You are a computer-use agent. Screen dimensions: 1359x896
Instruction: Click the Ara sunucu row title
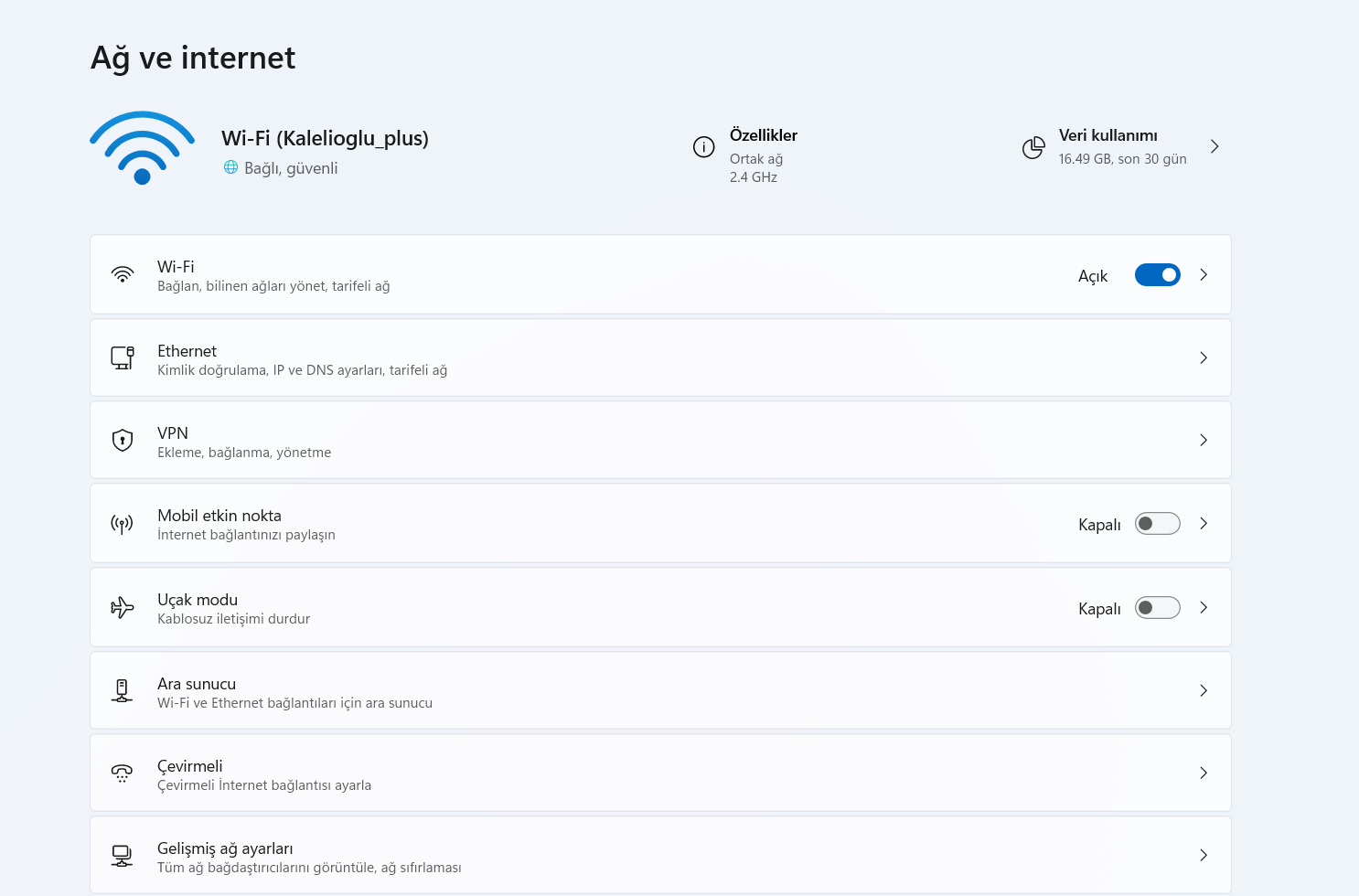197,684
